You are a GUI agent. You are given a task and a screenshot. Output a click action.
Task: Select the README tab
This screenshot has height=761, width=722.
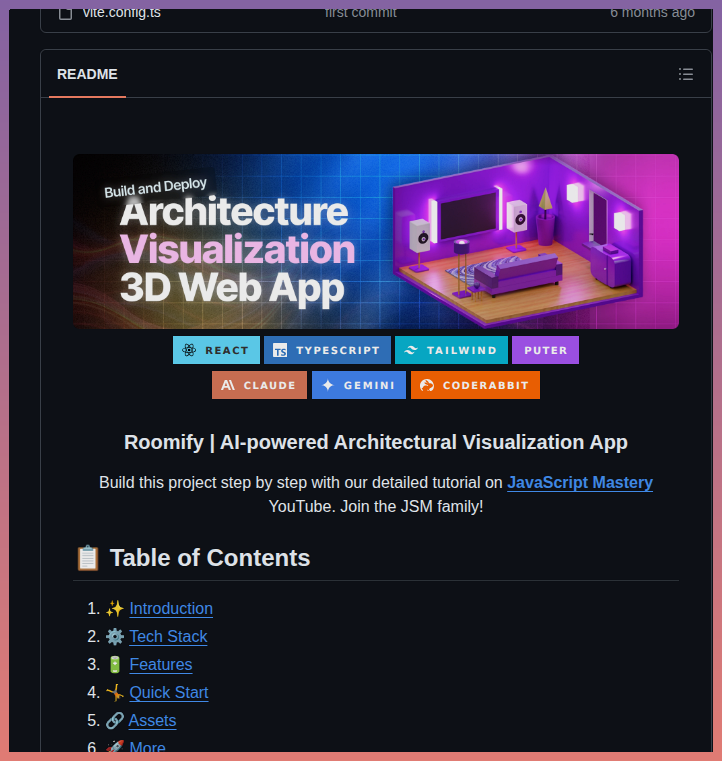click(87, 74)
